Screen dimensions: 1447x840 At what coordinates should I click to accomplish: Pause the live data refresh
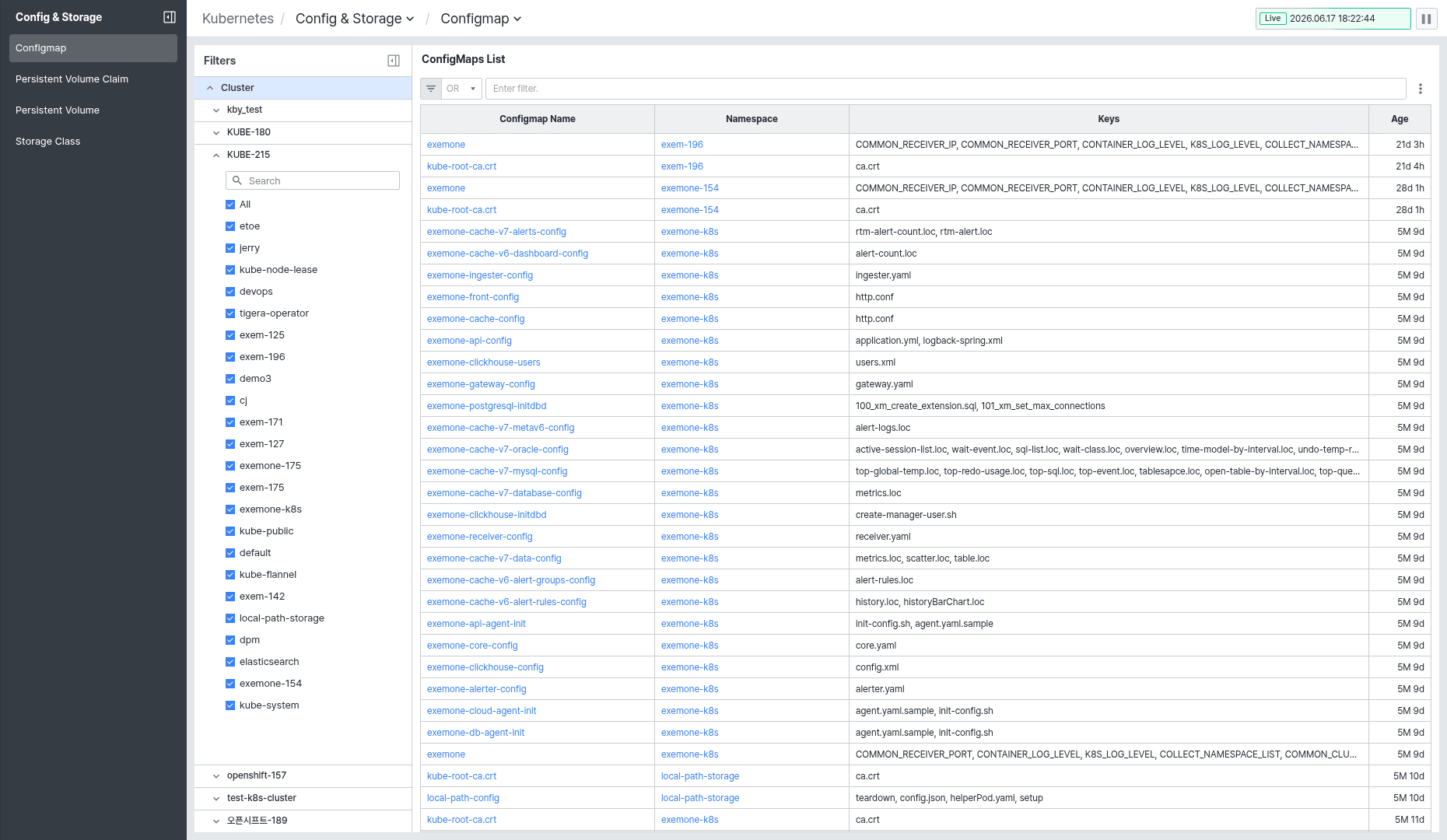(1427, 19)
